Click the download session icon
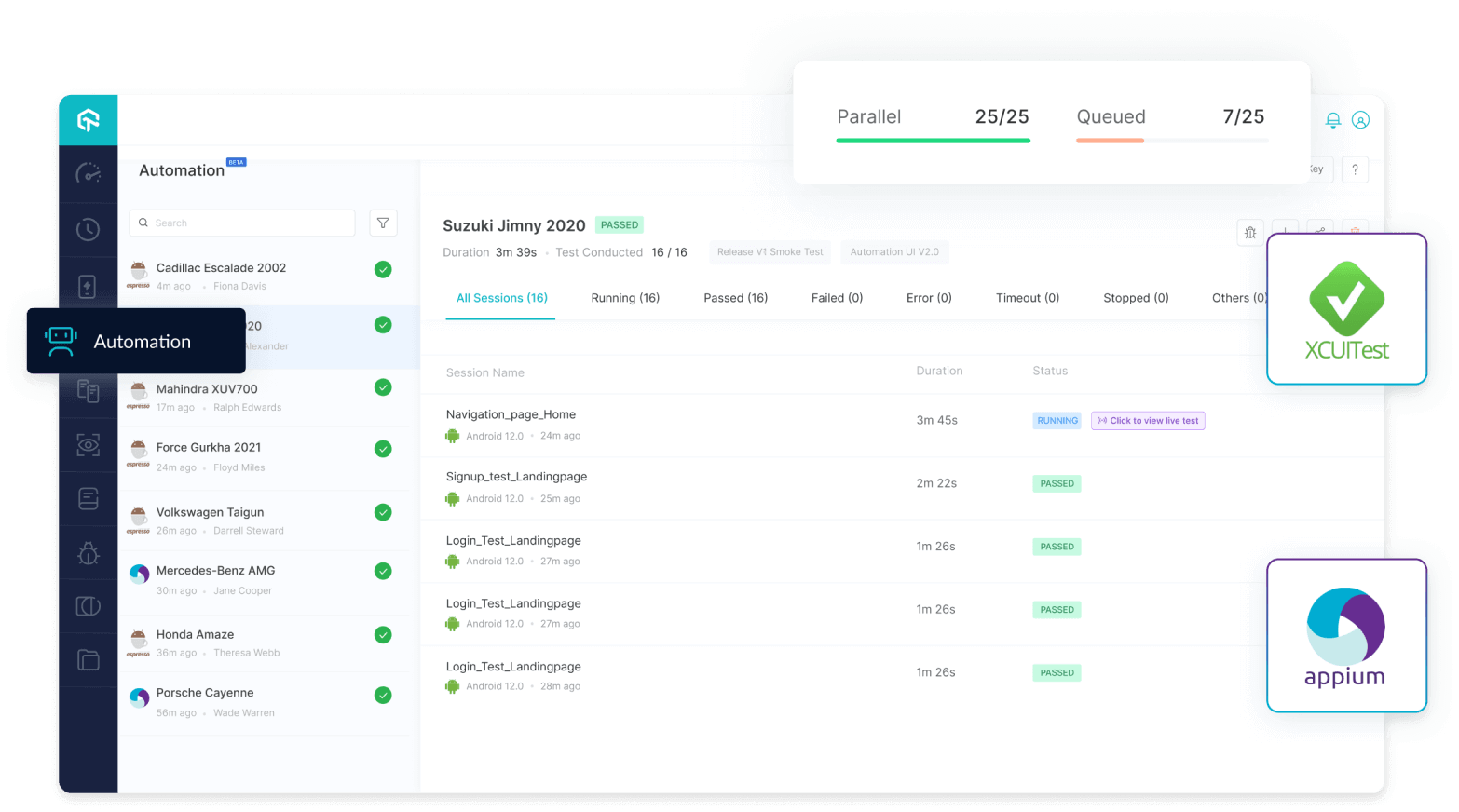The image size is (1459, 812). tap(1285, 231)
